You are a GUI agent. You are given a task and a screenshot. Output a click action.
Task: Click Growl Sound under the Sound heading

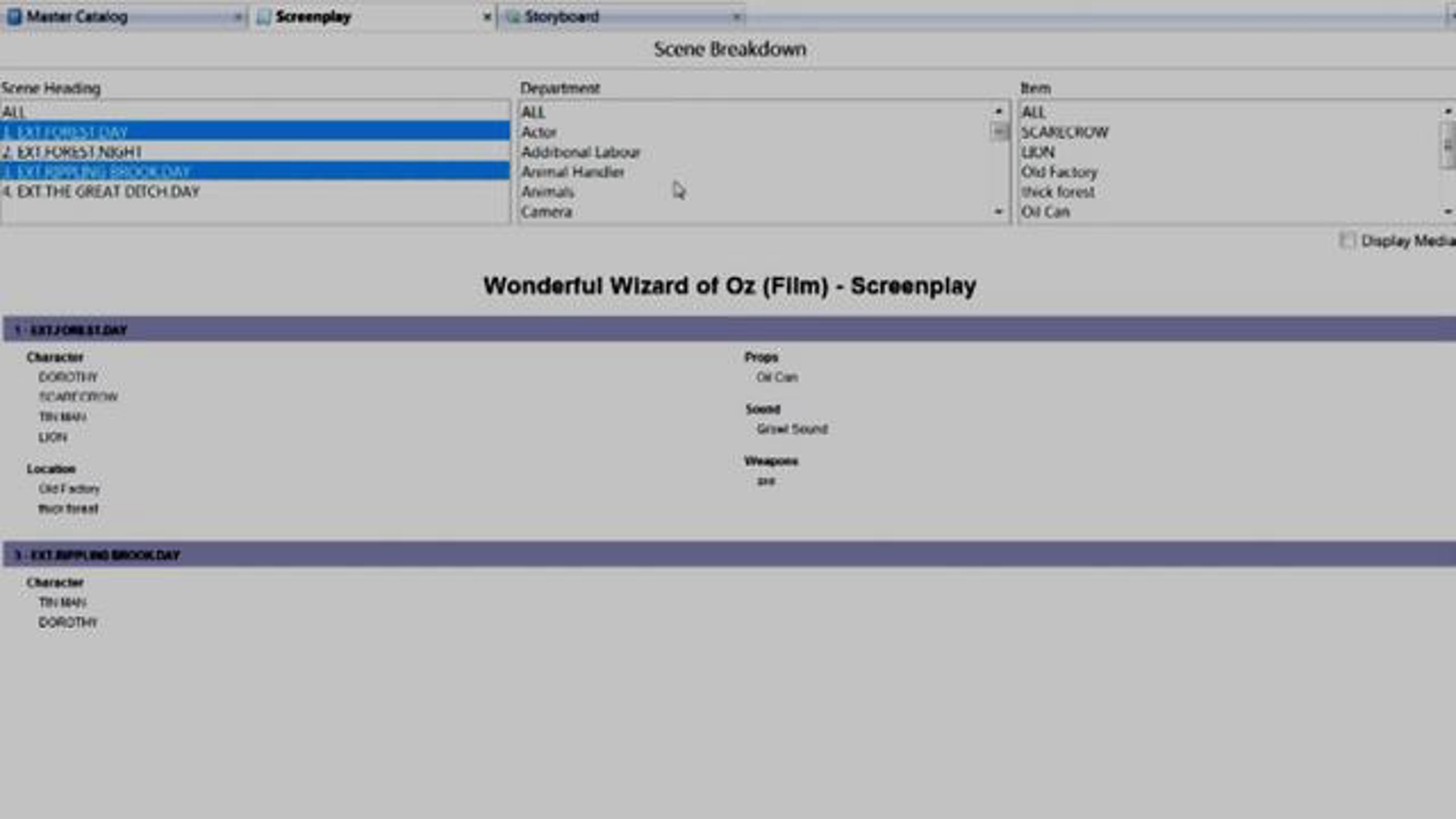coord(792,429)
